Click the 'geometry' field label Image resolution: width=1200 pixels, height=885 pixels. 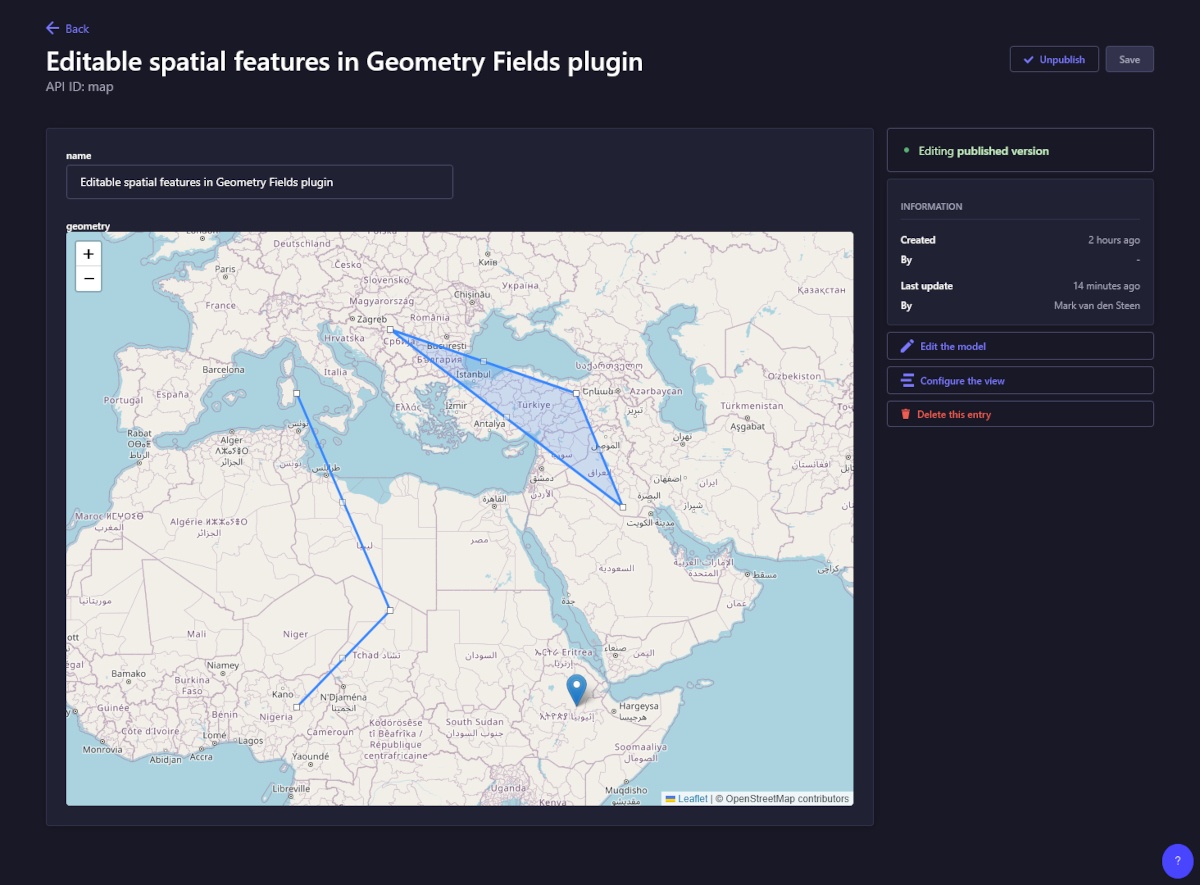point(88,226)
